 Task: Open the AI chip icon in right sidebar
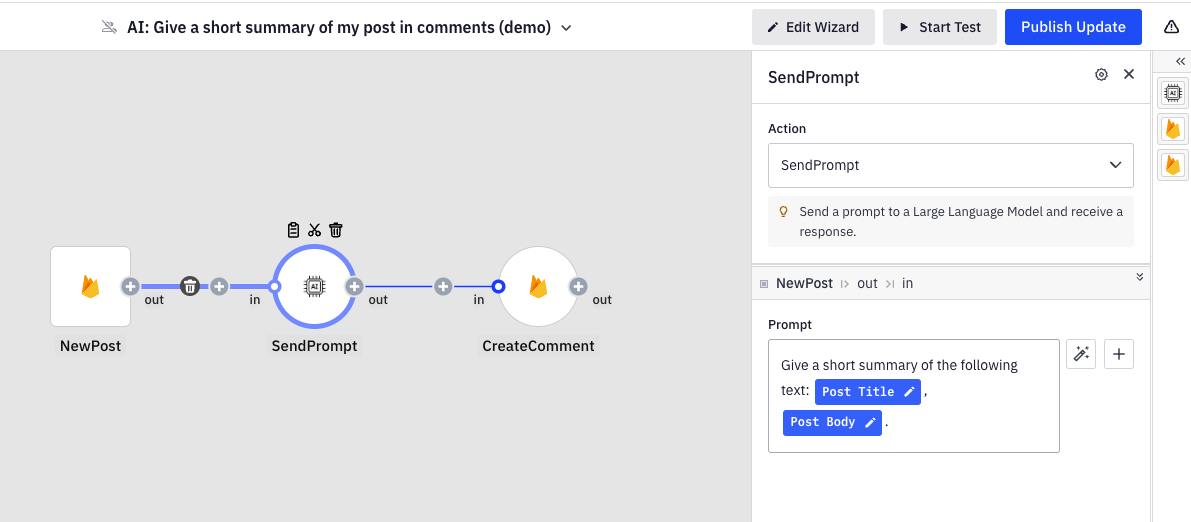(1173, 93)
